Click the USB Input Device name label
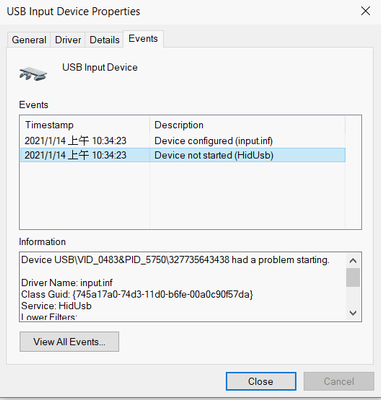 [x=100, y=68]
